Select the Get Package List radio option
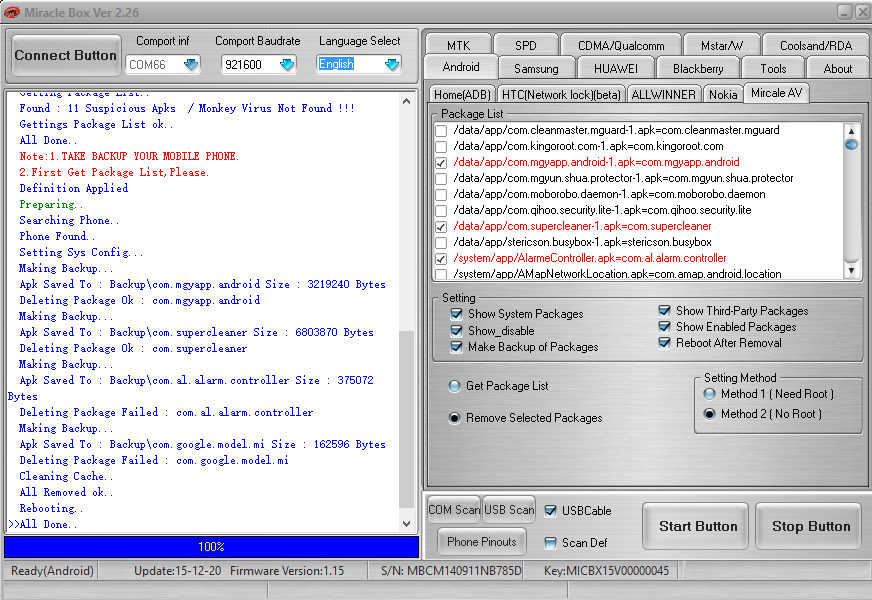This screenshot has width=872, height=600. [x=455, y=386]
